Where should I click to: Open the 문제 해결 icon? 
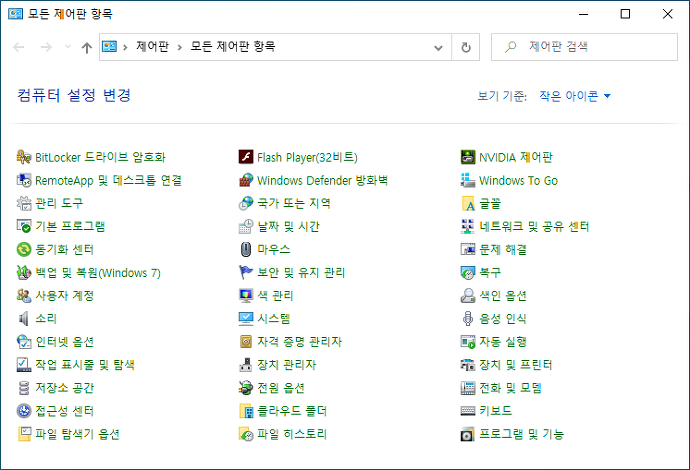coord(468,250)
